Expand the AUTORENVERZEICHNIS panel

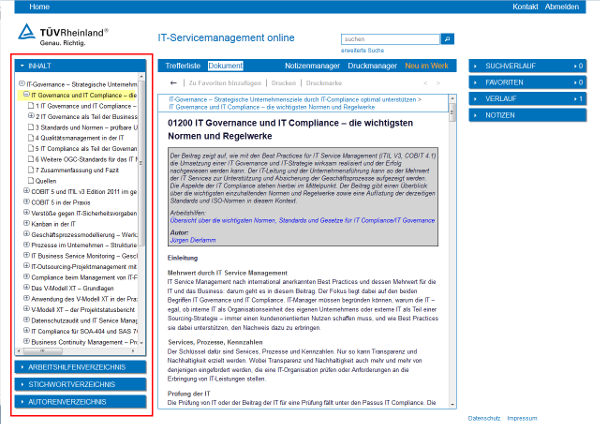coord(80,402)
